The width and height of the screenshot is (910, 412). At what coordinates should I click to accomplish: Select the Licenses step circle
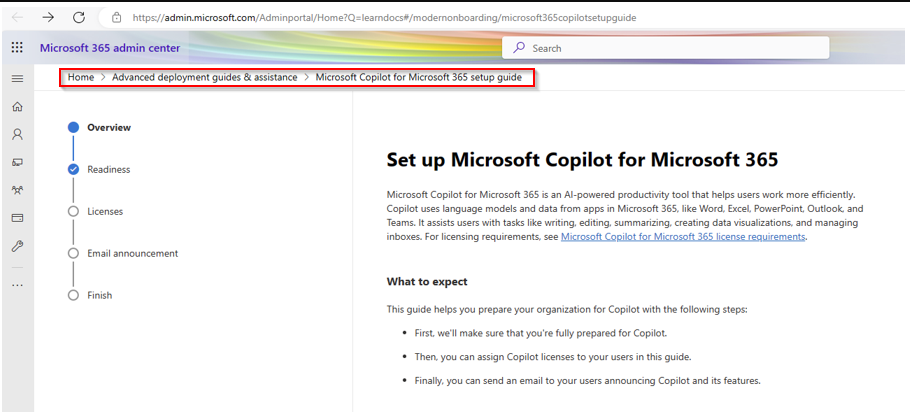coord(73,211)
